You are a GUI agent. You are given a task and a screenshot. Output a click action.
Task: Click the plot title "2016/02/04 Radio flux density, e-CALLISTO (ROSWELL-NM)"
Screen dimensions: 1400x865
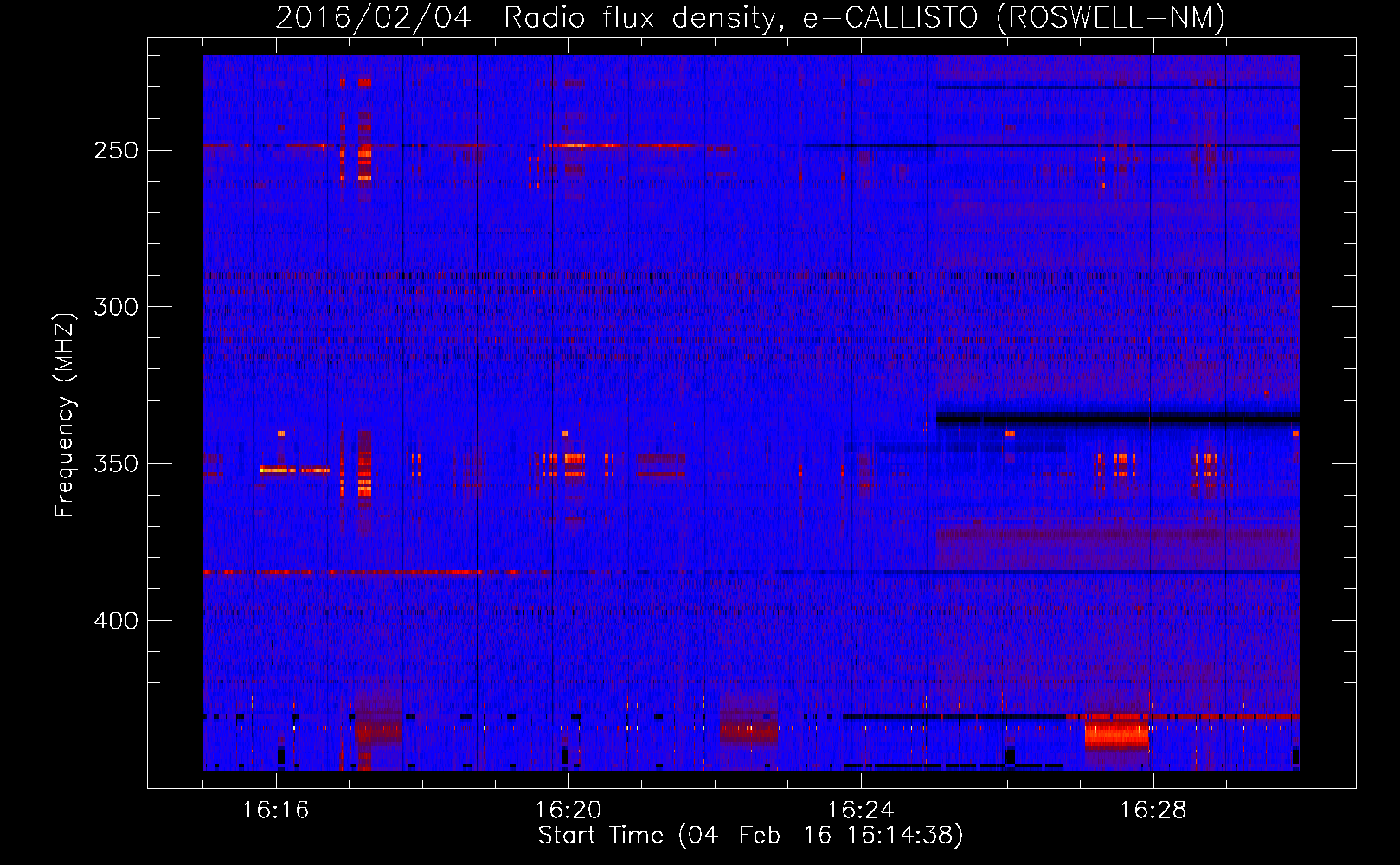click(750, 17)
